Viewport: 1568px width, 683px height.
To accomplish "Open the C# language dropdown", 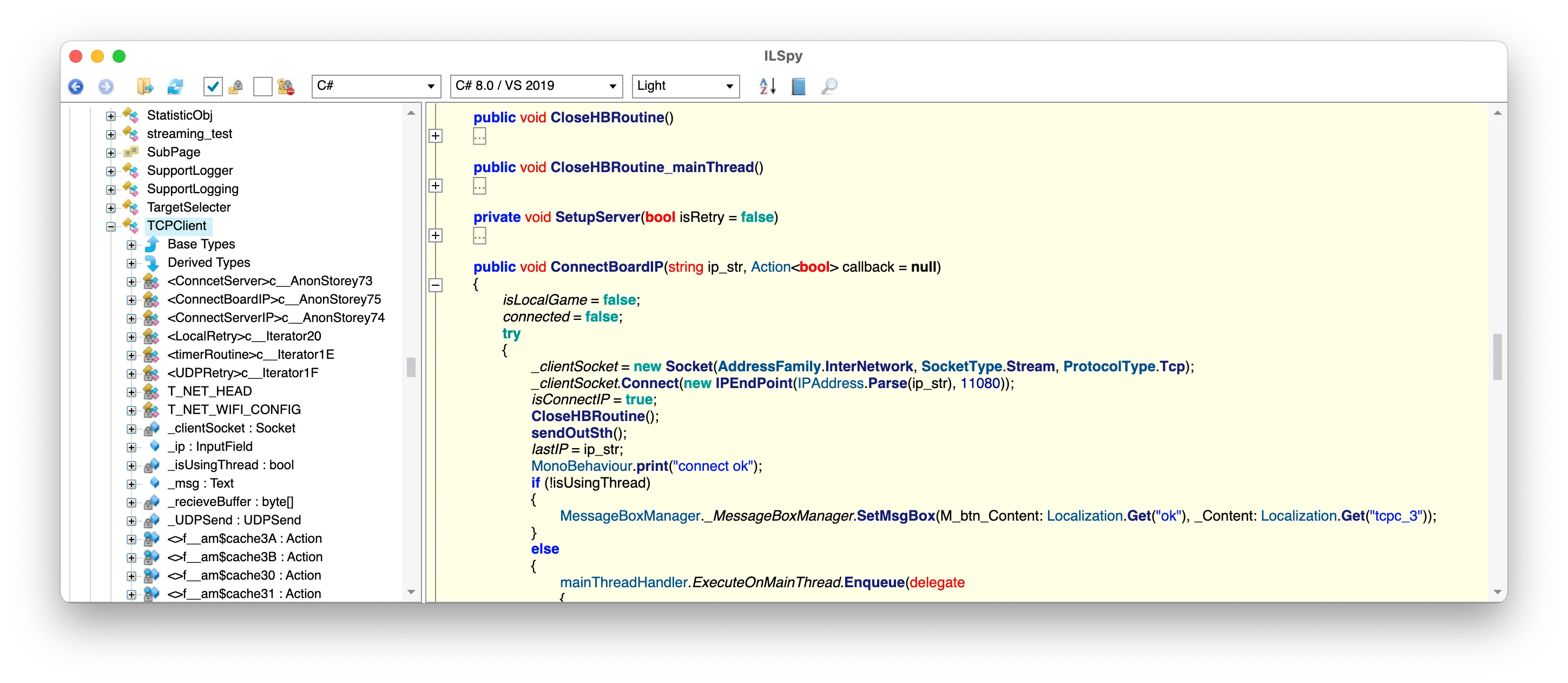I will pos(375,86).
